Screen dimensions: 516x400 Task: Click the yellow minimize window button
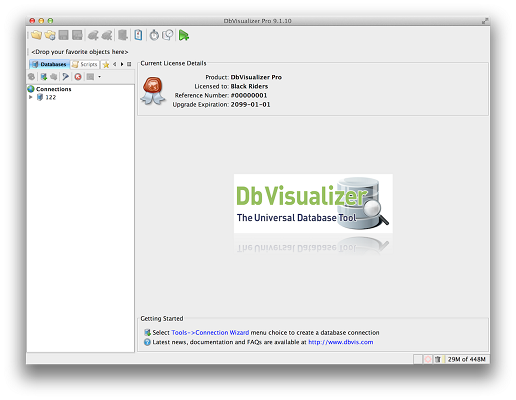pos(41,21)
